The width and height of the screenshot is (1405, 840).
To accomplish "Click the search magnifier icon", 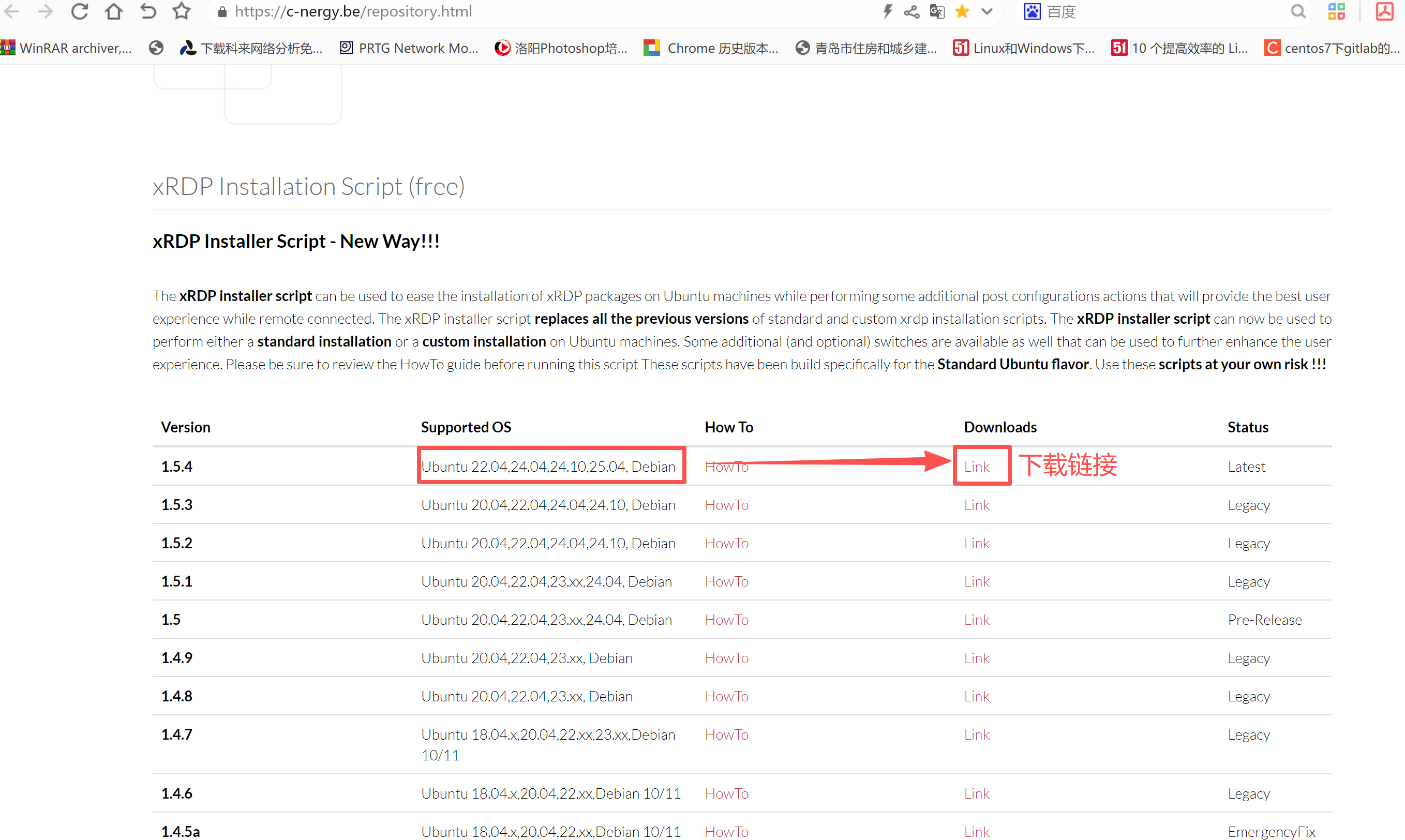I will coord(1298,11).
